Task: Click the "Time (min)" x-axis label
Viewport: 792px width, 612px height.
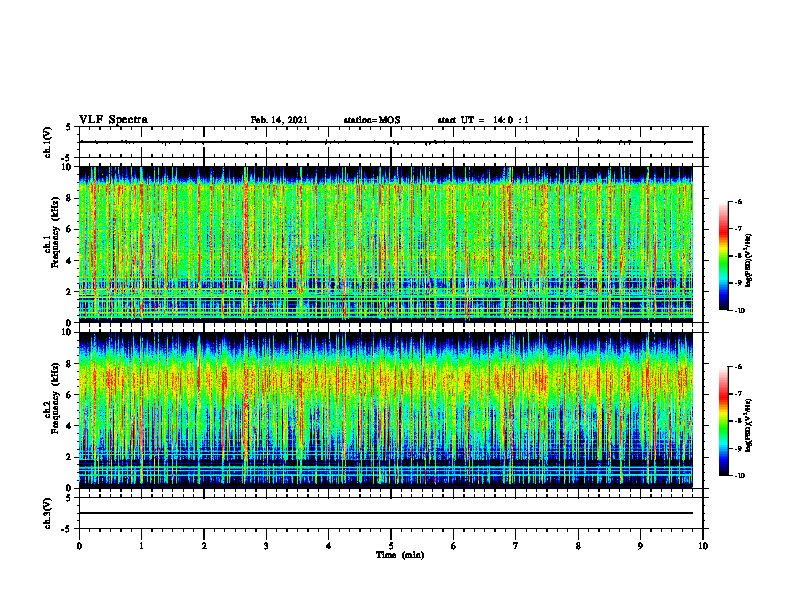Action: (x=400, y=555)
